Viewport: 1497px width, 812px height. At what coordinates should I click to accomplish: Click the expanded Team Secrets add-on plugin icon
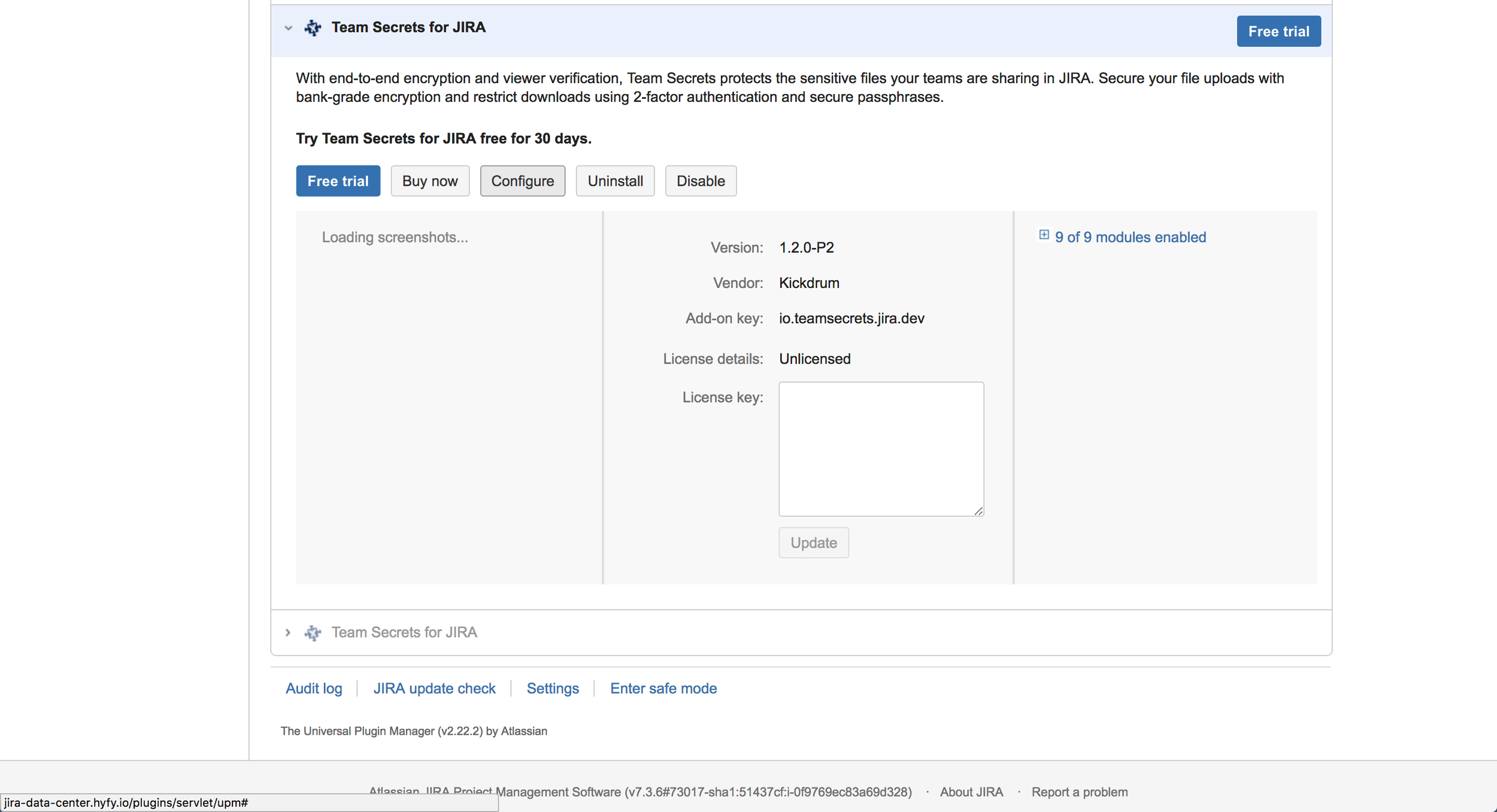click(313, 28)
